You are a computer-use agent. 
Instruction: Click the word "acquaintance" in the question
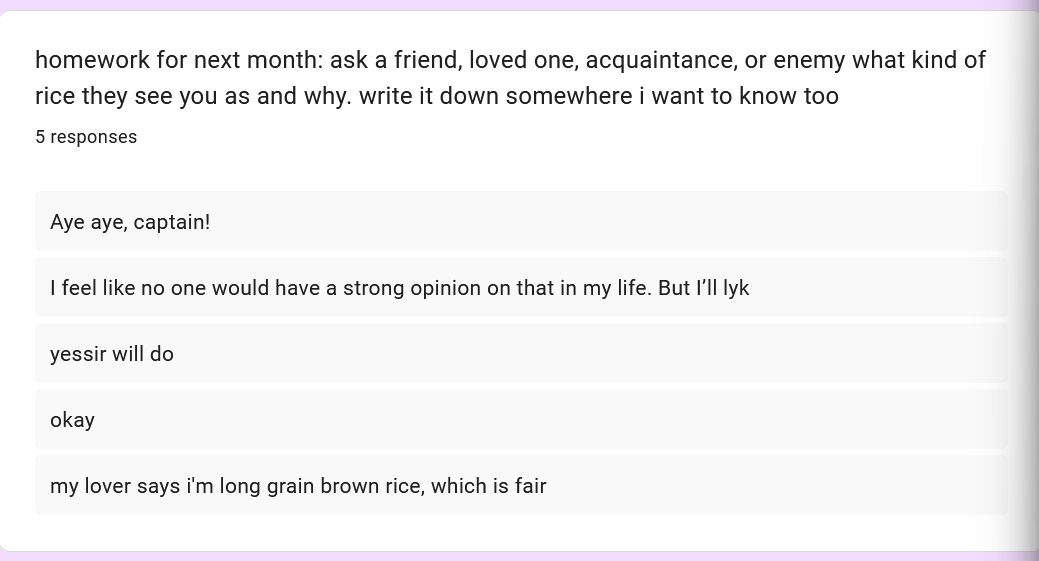click(660, 60)
